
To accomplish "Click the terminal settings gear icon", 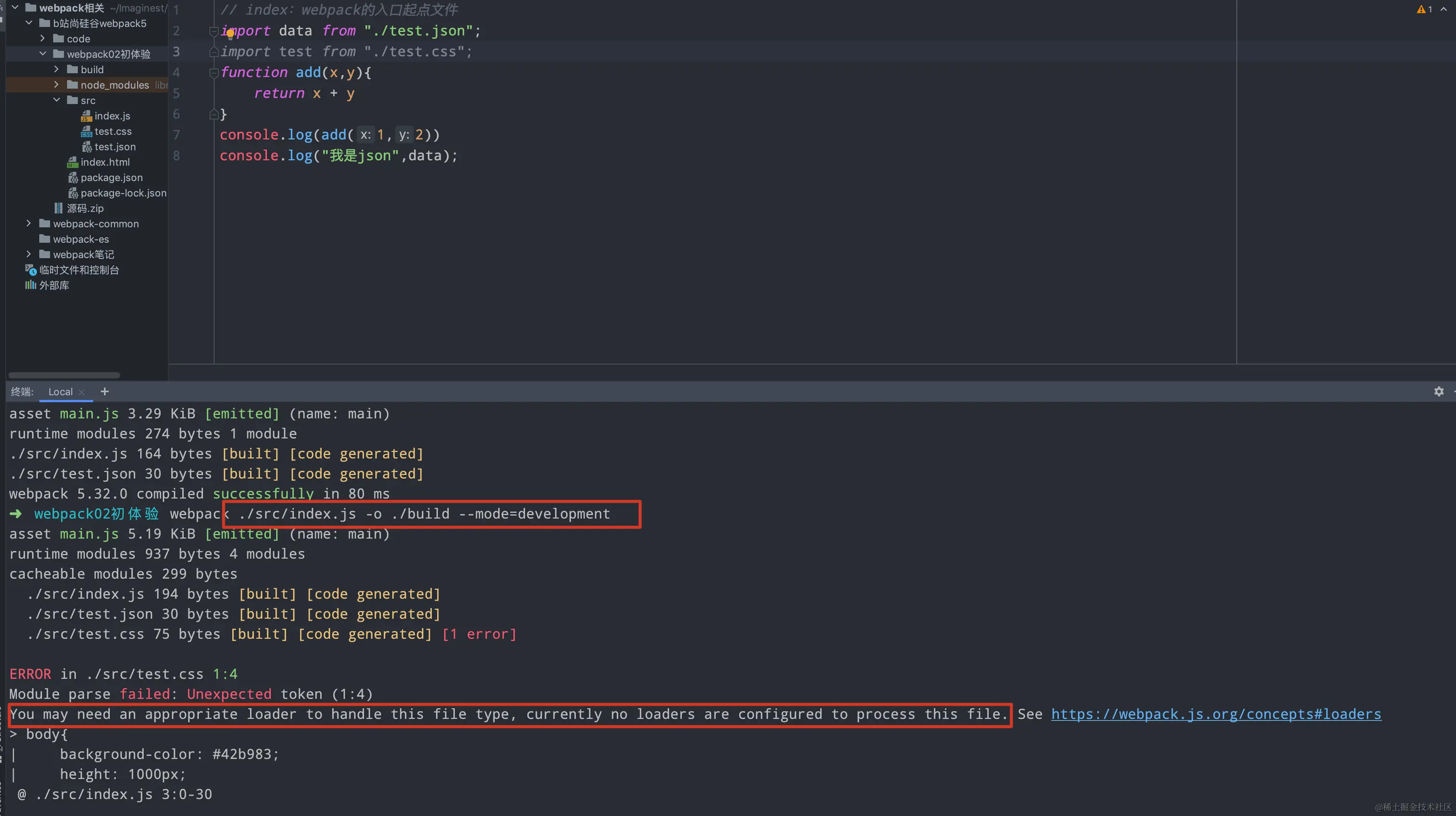I will point(1439,391).
